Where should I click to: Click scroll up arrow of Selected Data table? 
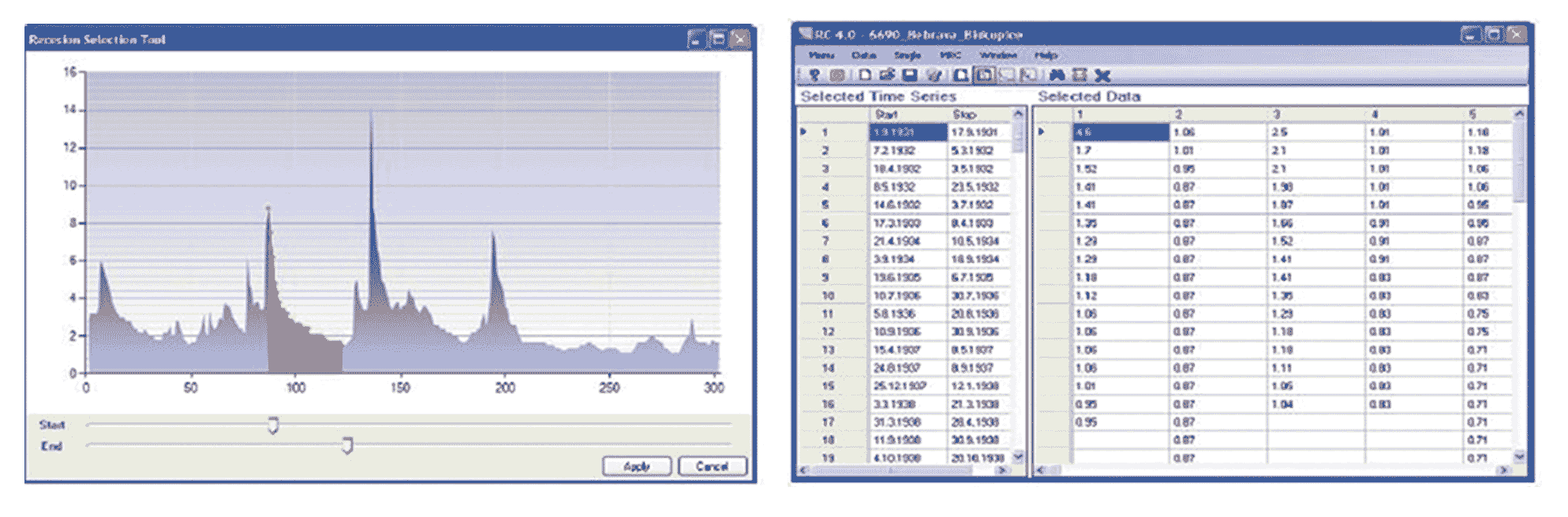point(1519,114)
